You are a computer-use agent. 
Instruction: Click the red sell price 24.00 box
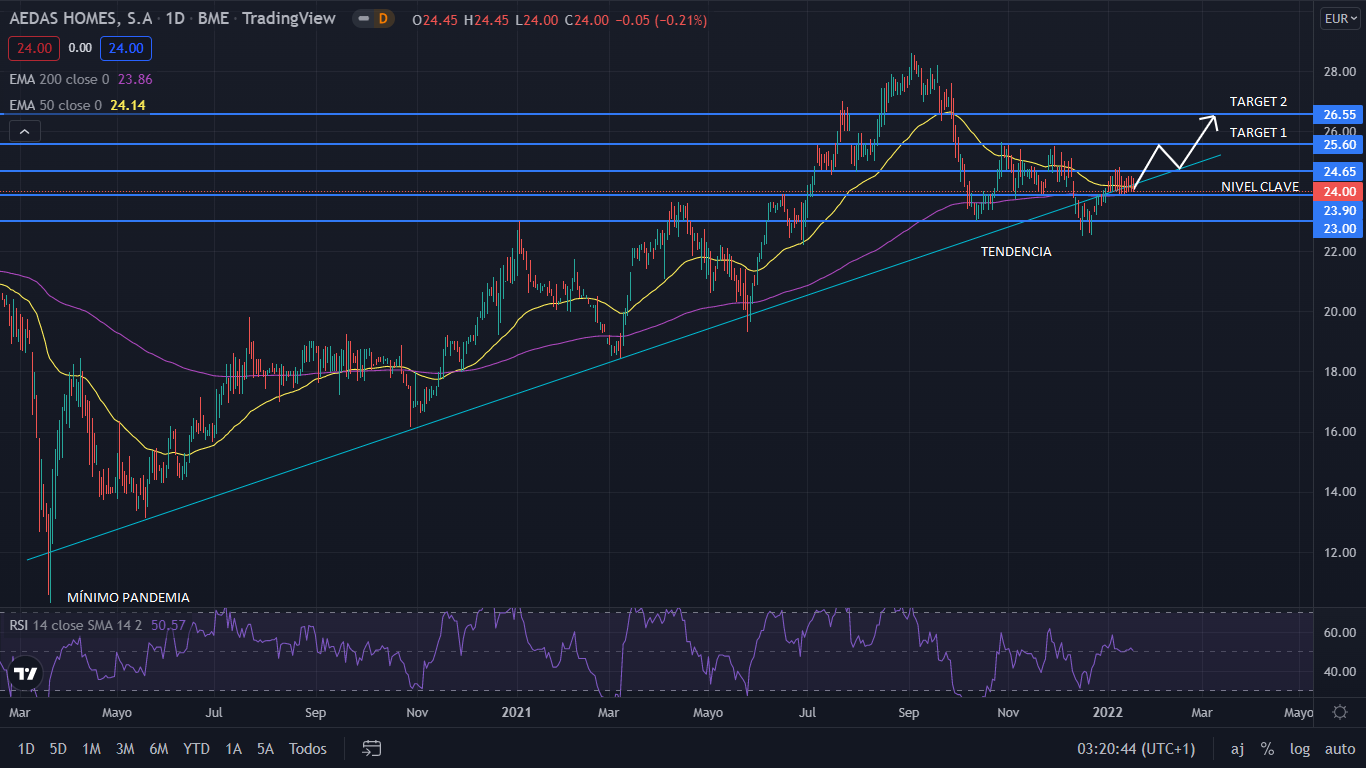click(x=34, y=47)
